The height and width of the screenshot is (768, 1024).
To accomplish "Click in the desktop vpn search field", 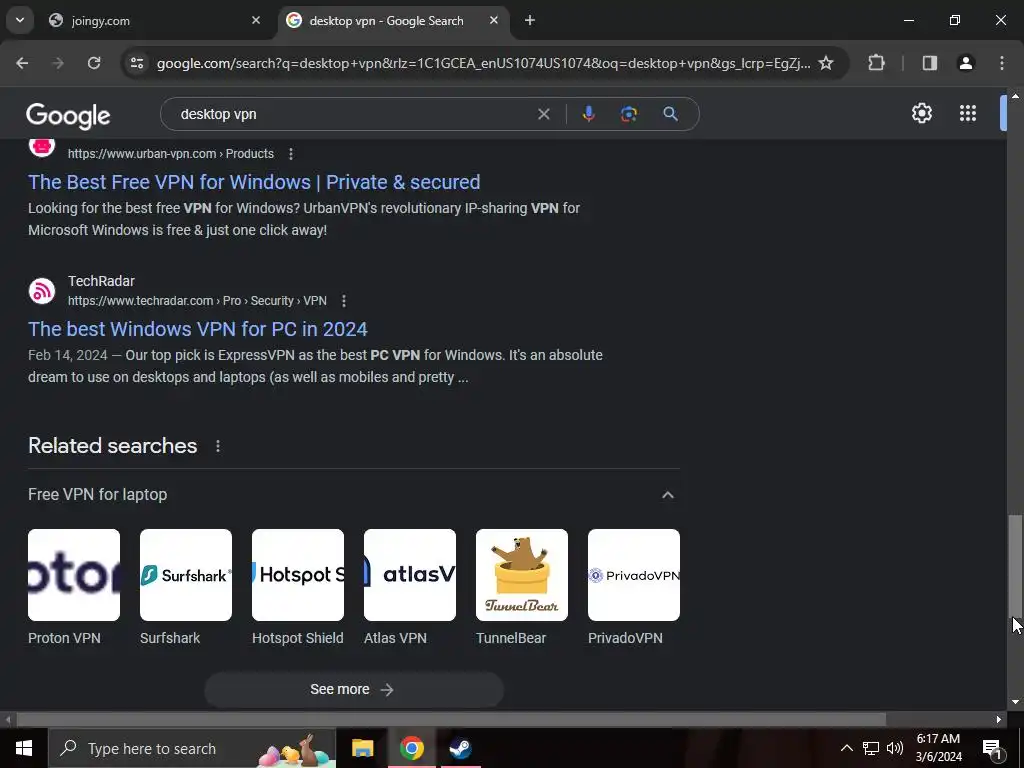I will [353, 114].
